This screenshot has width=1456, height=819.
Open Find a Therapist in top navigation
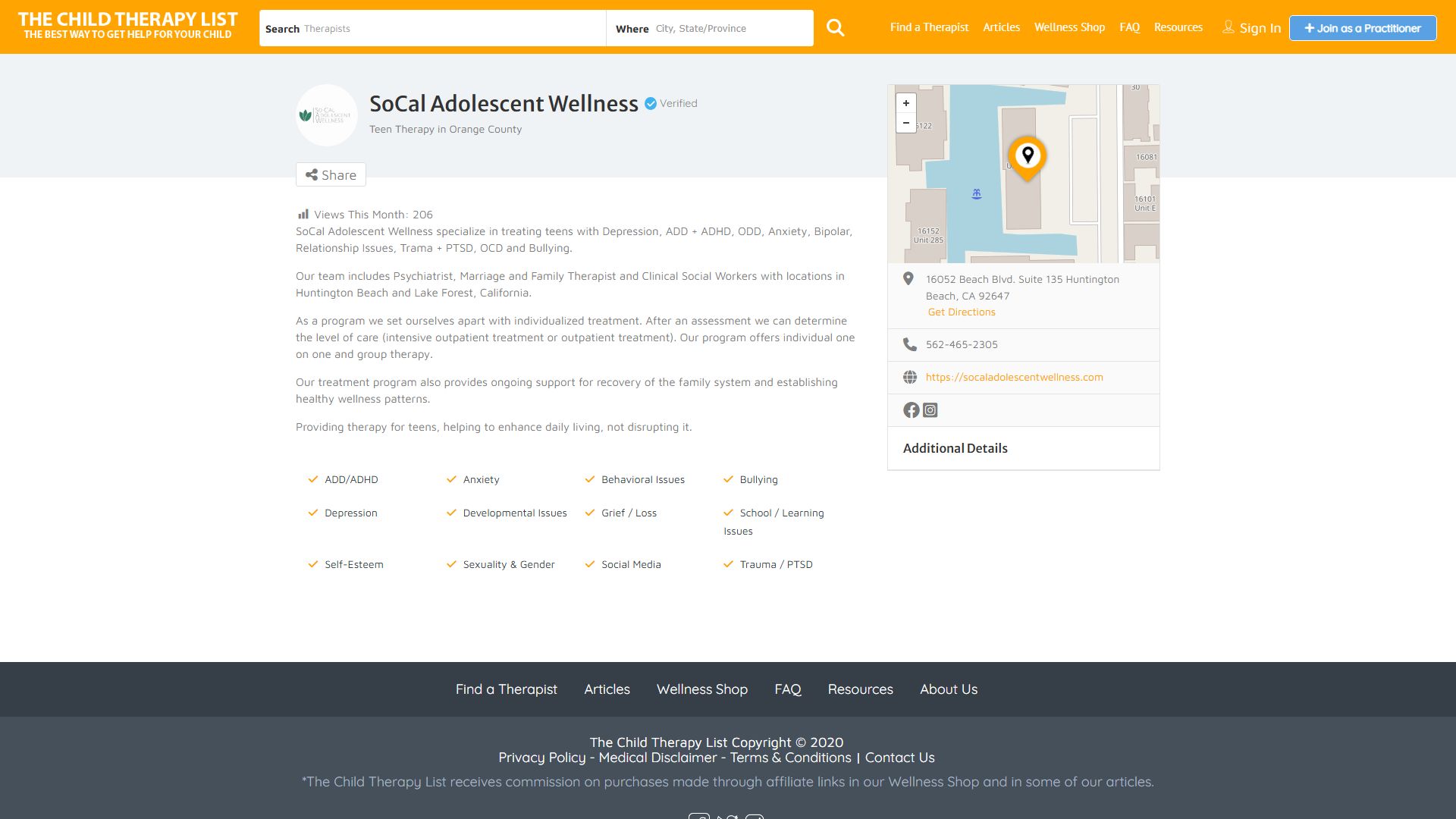tap(929, 27)
